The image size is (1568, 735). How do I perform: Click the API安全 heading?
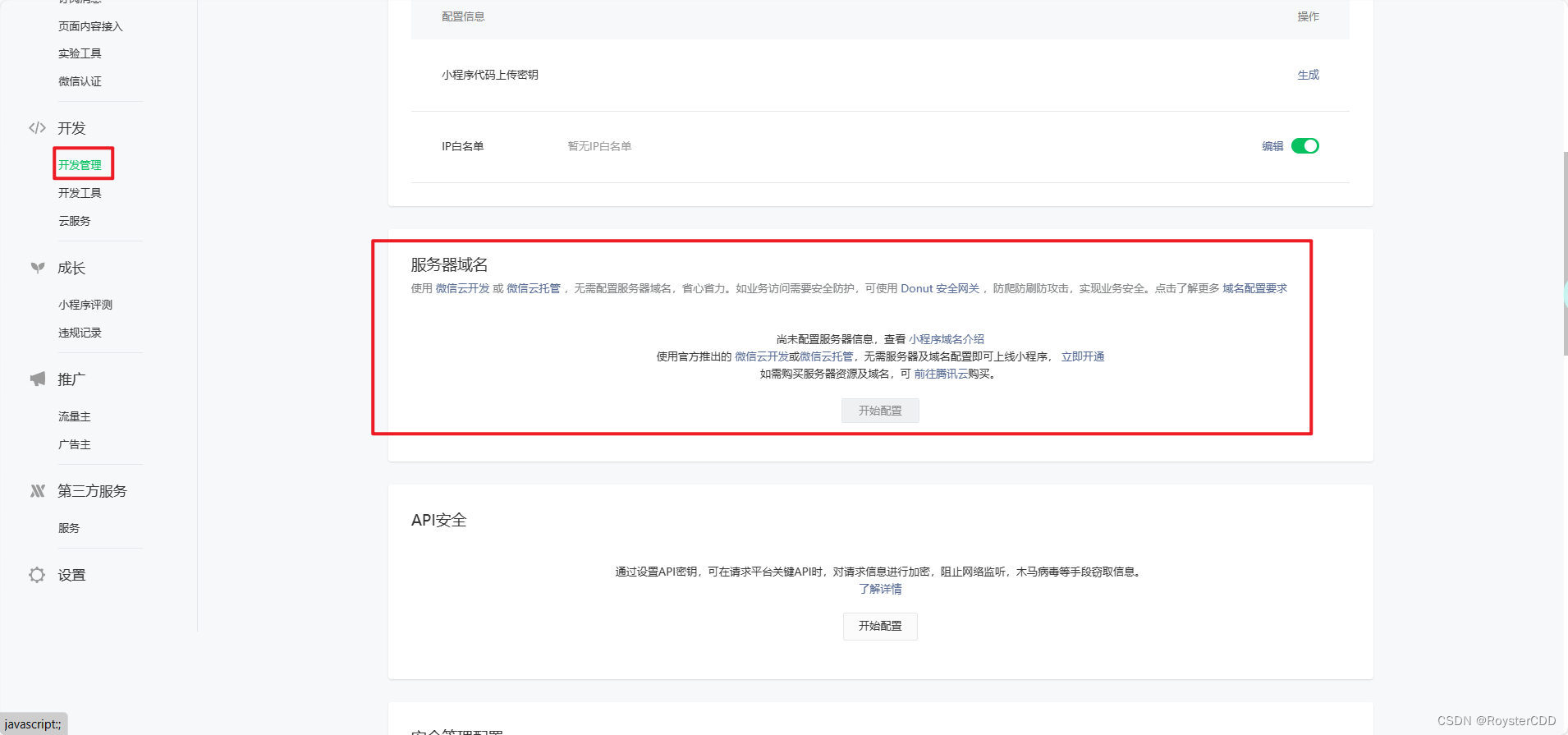coord(439,520)
